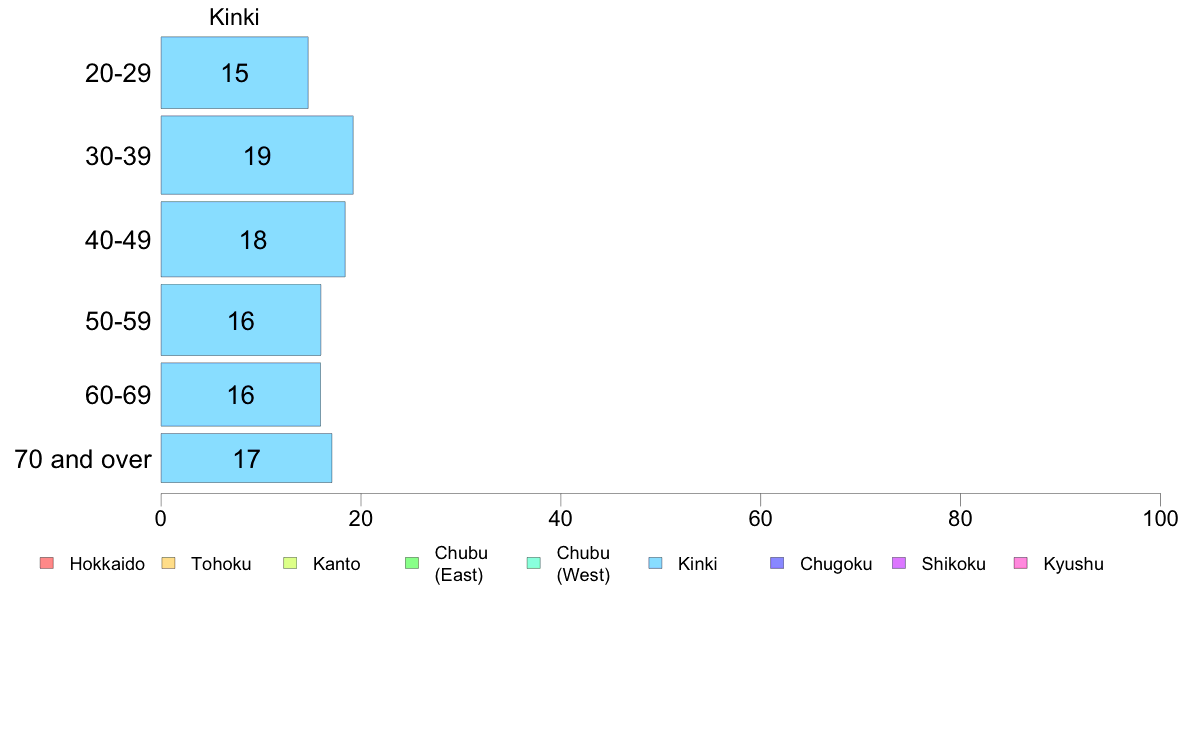1188x736 pixels.
Task: Click the Tohoku orange legend swatch
Action: [168, 563]
